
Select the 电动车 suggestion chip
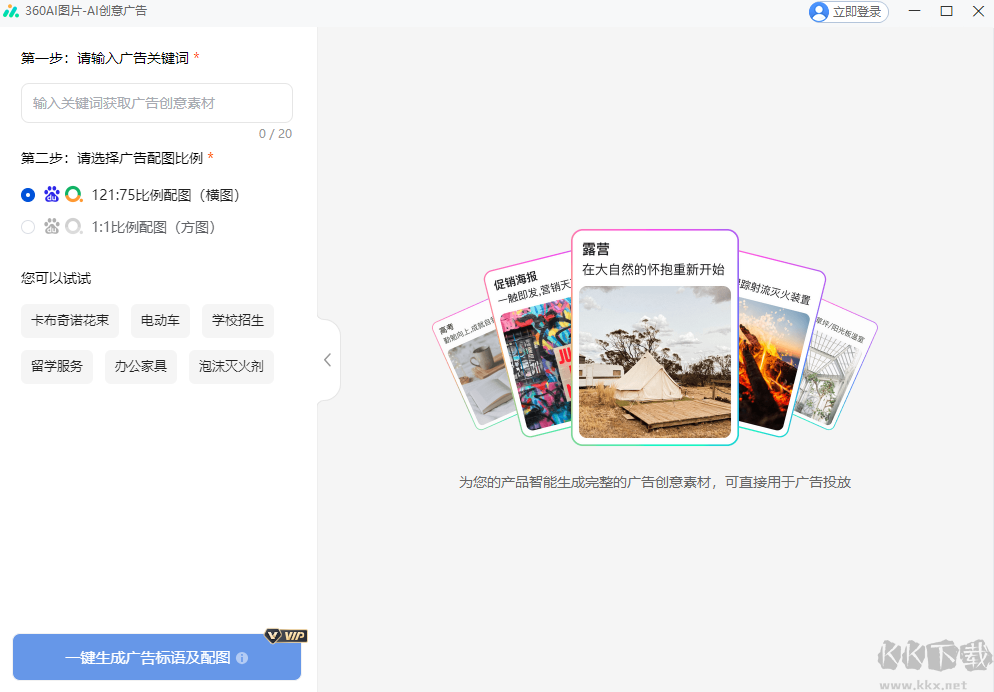point(160,321)
